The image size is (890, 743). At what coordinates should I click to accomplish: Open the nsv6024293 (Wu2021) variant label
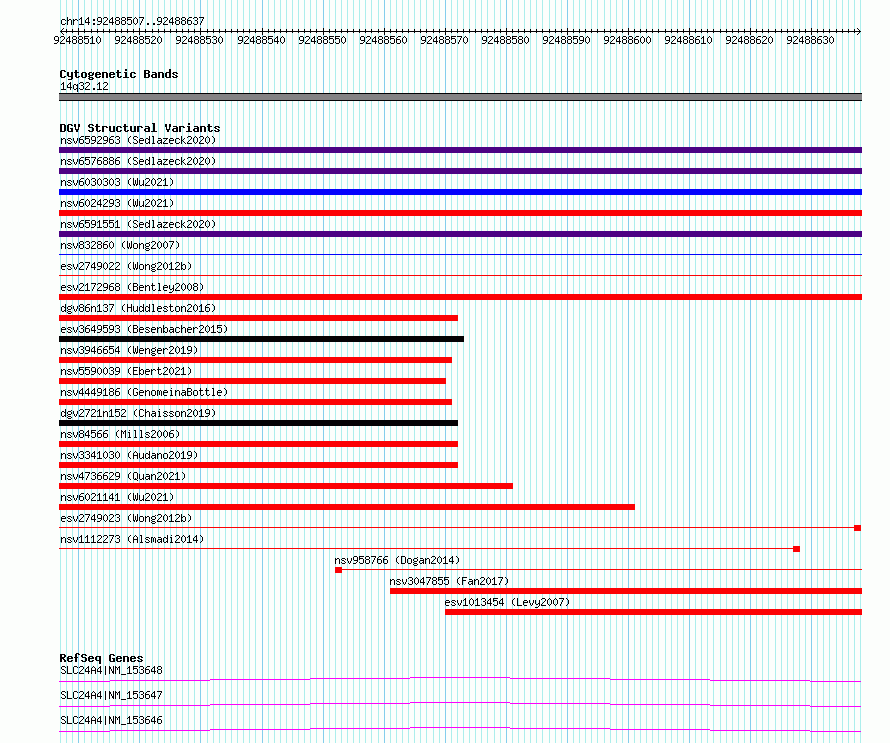[x=117, y=203]
